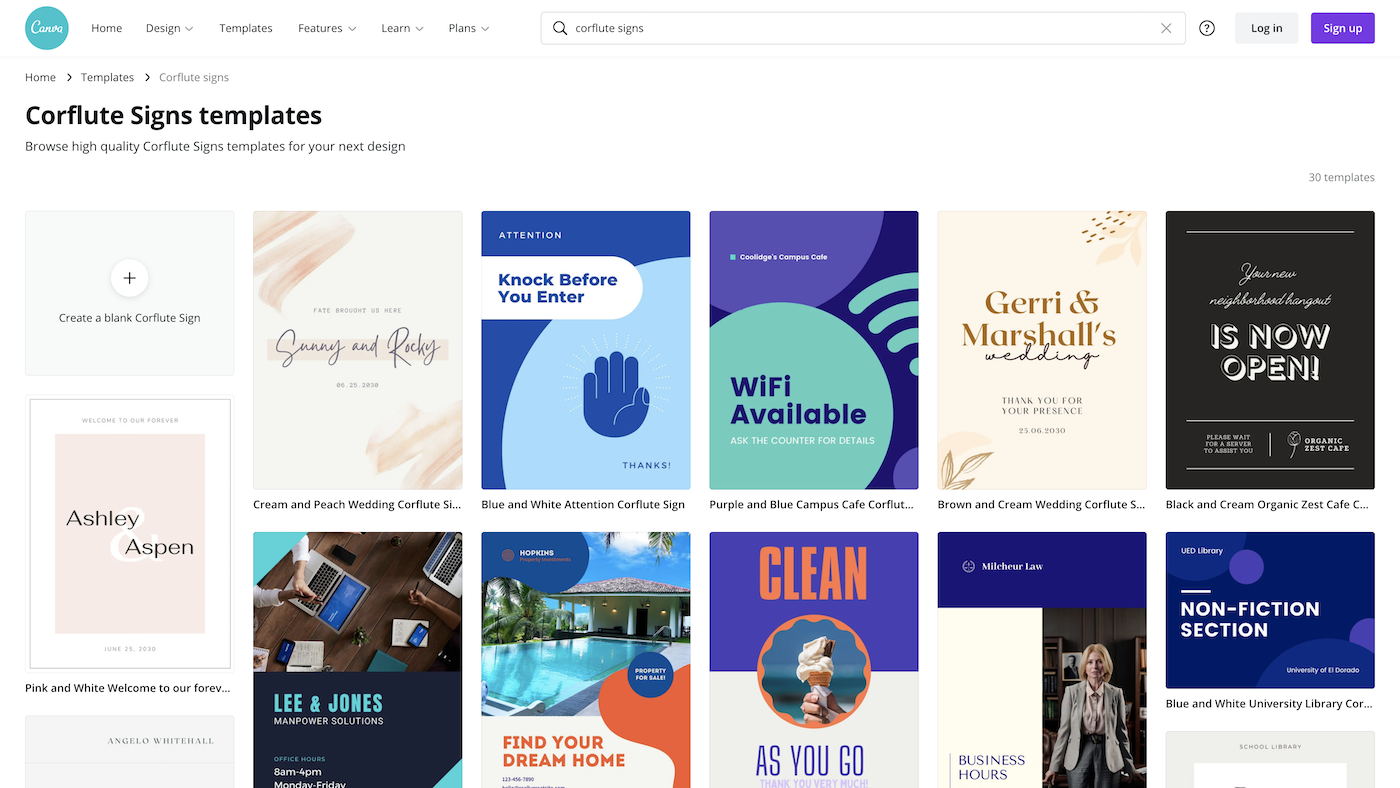1400x788 pixels.
Task: Click Purple and Blue Campus Cafe title
Action: [x=811, y=505]
